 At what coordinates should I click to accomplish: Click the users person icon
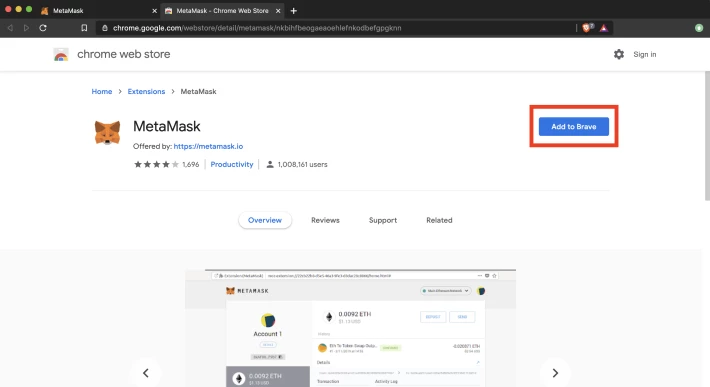click(270, 164)
